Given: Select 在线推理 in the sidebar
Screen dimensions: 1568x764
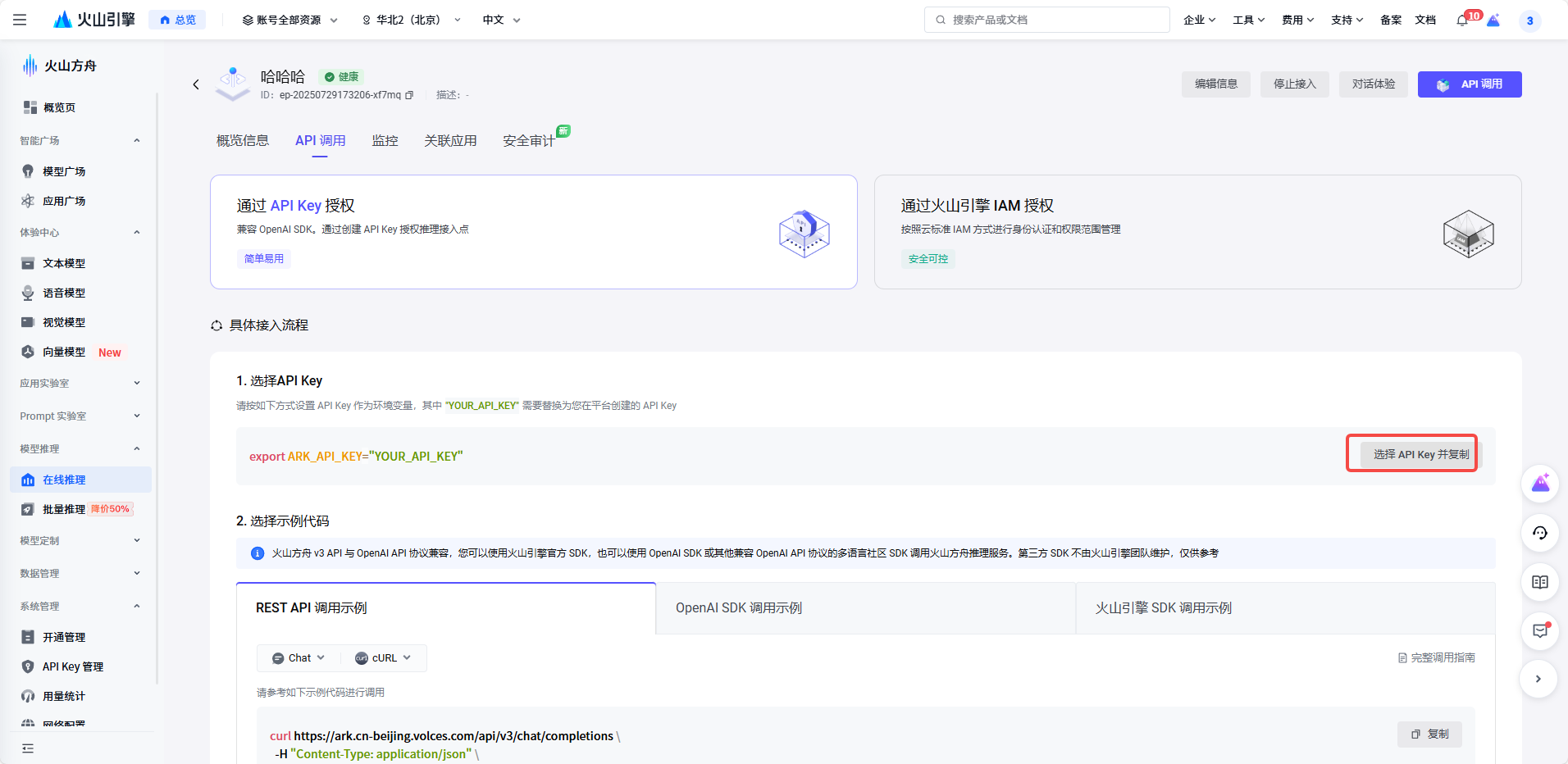Looking at the screenshot, I should click(x=80, y=480).
